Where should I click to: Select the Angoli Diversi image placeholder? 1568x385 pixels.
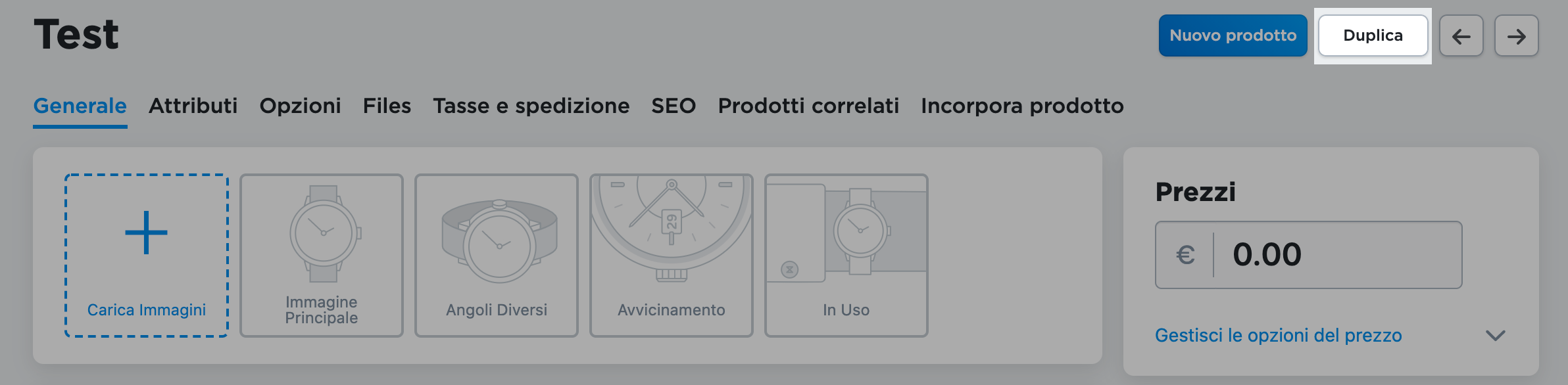click(x=497, y=255)
